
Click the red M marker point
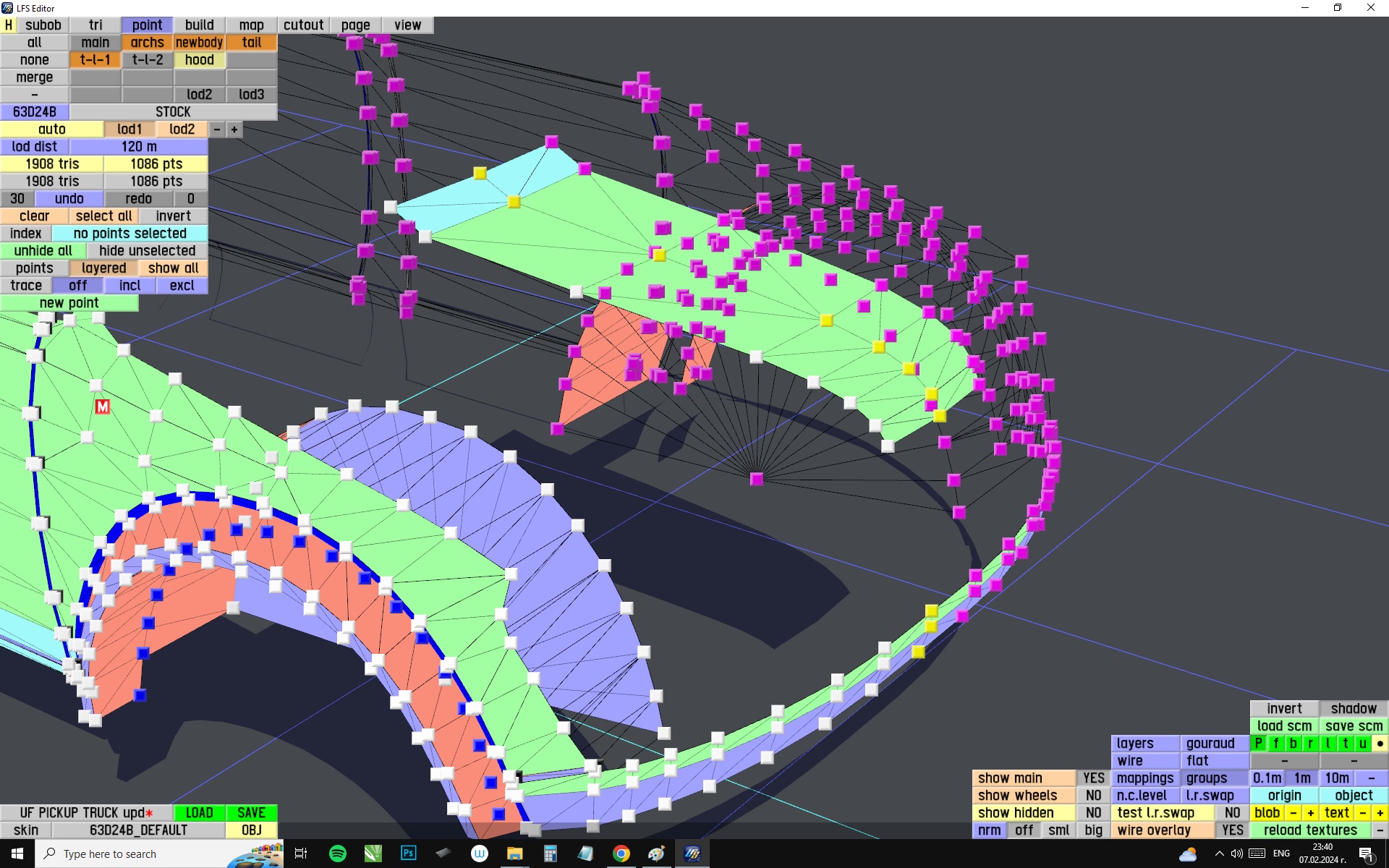tap(103, 407)
